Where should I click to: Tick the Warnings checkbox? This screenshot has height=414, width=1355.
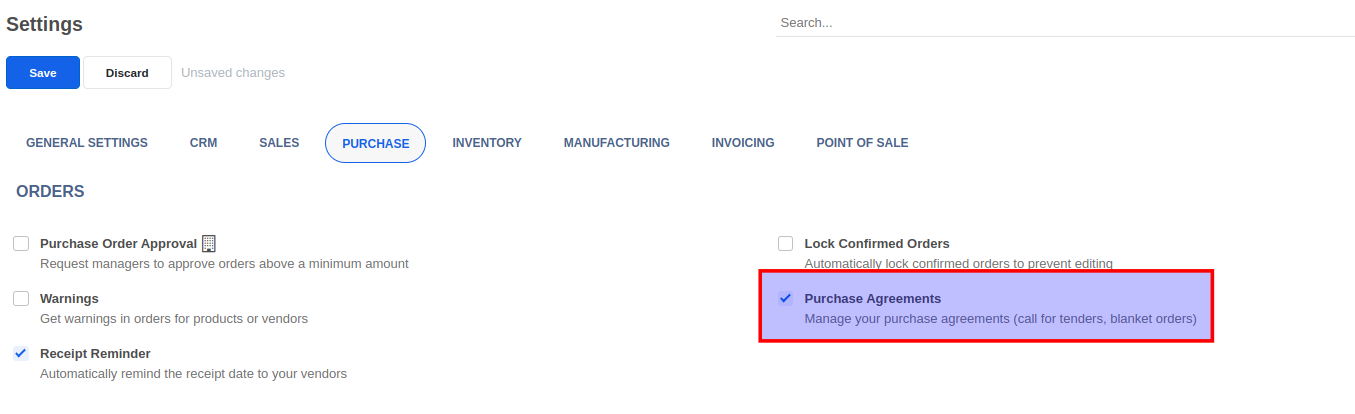(x=21, y=299)
